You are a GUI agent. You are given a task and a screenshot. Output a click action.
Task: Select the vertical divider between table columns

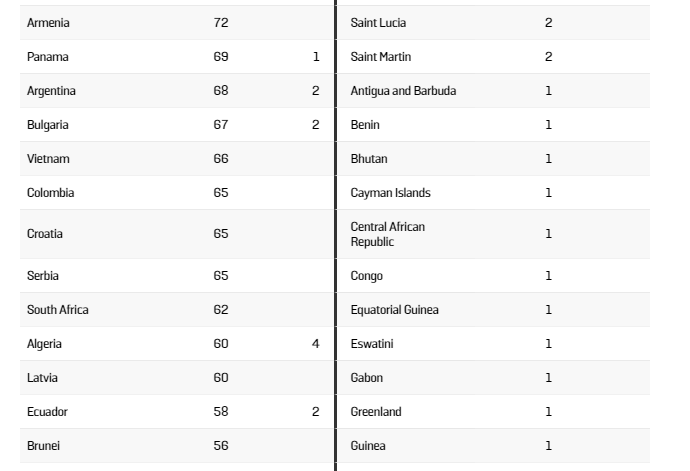pos(335,236)
